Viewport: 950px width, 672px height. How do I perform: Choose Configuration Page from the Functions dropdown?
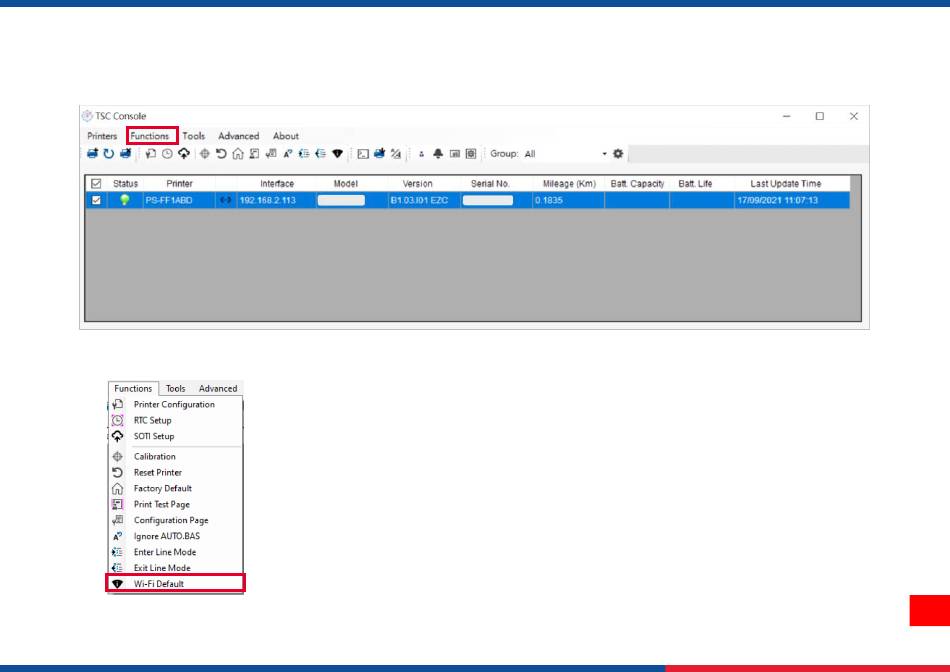[176, 520]
